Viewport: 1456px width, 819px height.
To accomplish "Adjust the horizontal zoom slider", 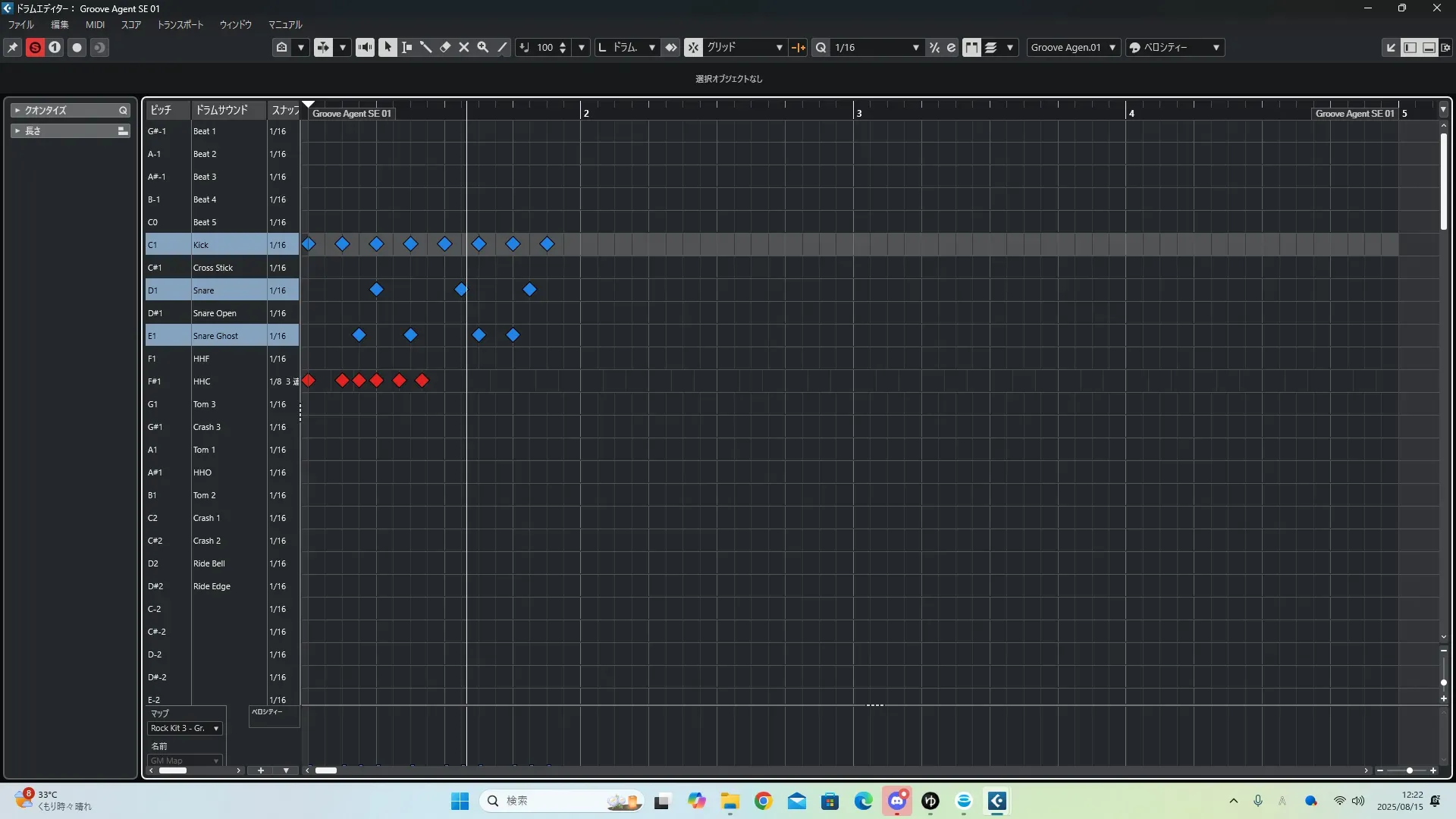I will pos(1409,770).
